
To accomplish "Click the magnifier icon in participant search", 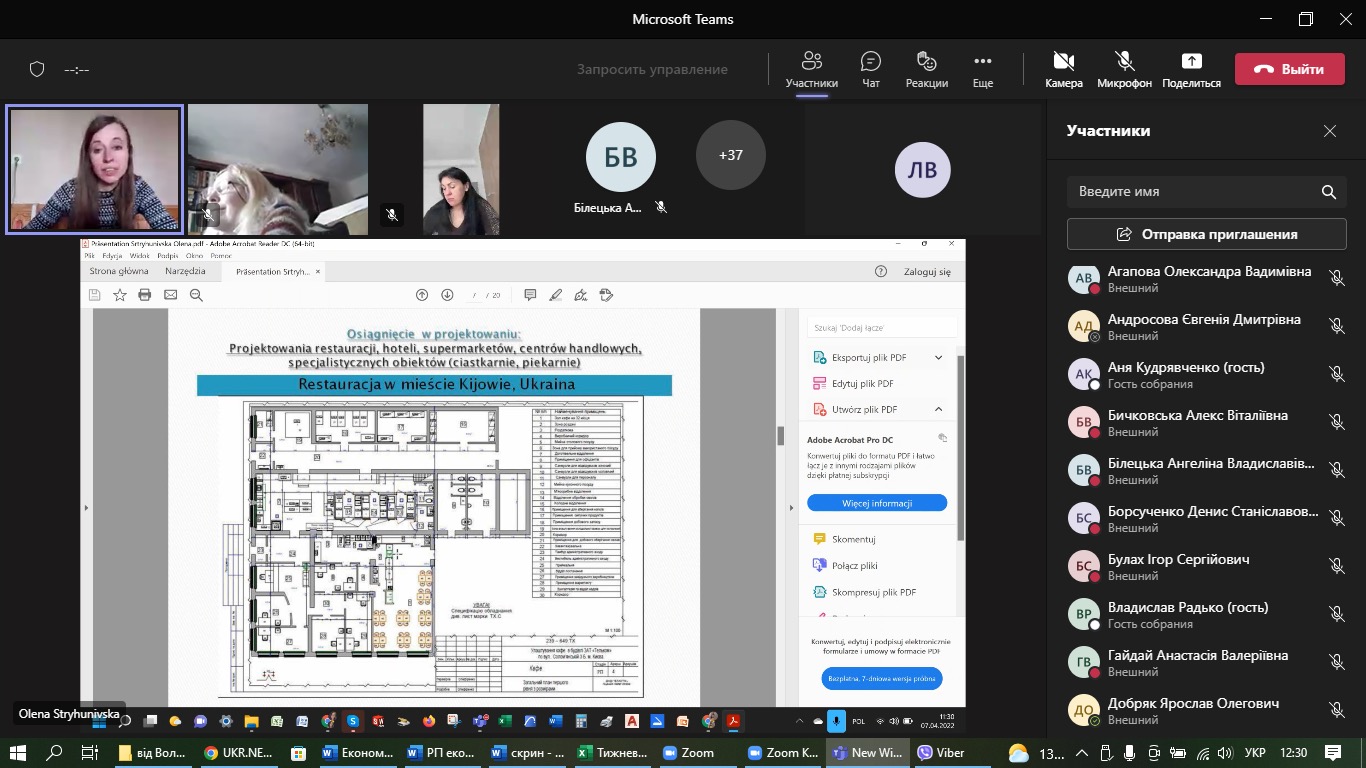I will (x=1328, y=191).
